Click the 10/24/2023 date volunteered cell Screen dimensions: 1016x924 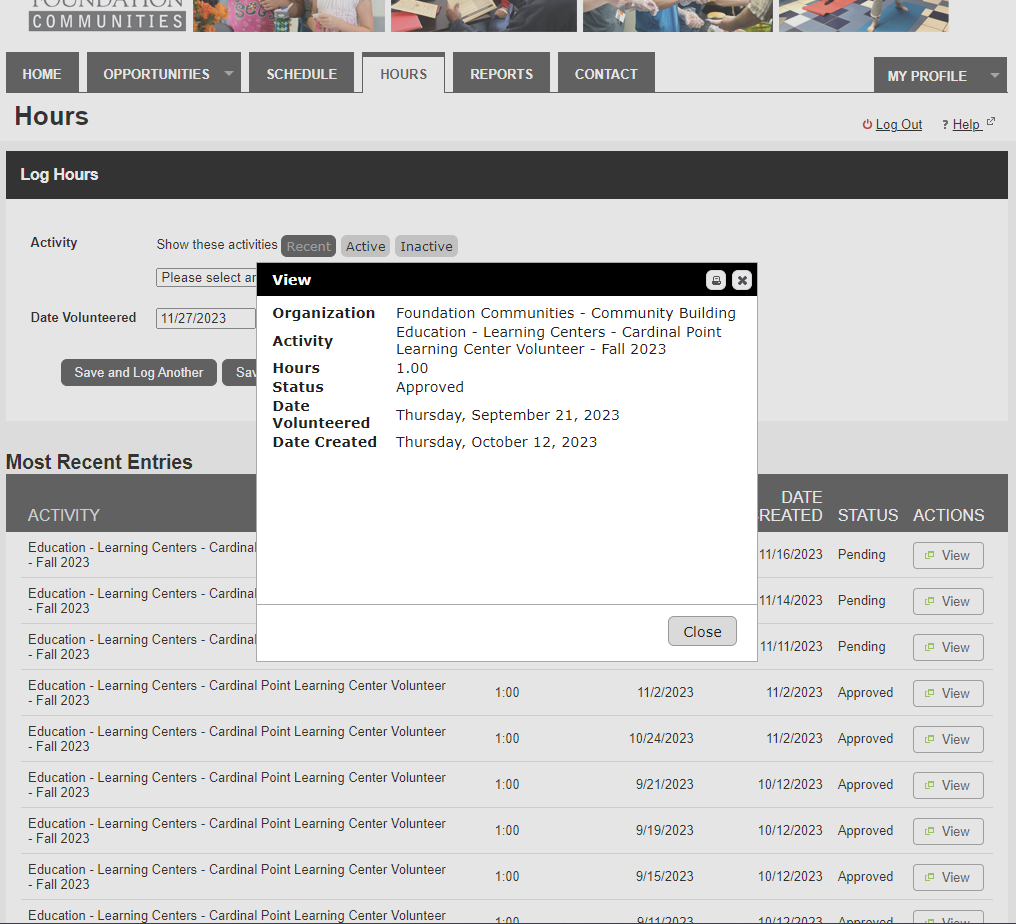[661, 739]
